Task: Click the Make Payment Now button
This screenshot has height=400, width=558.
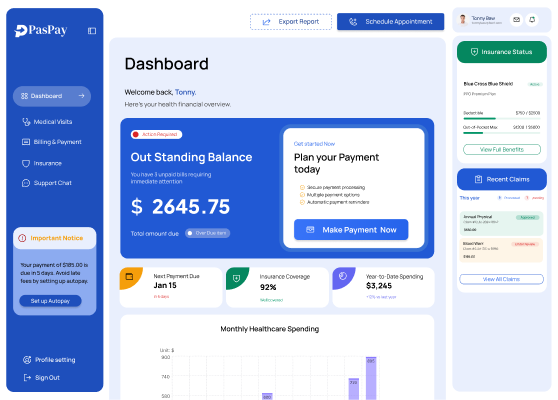Action: (351, 230)
